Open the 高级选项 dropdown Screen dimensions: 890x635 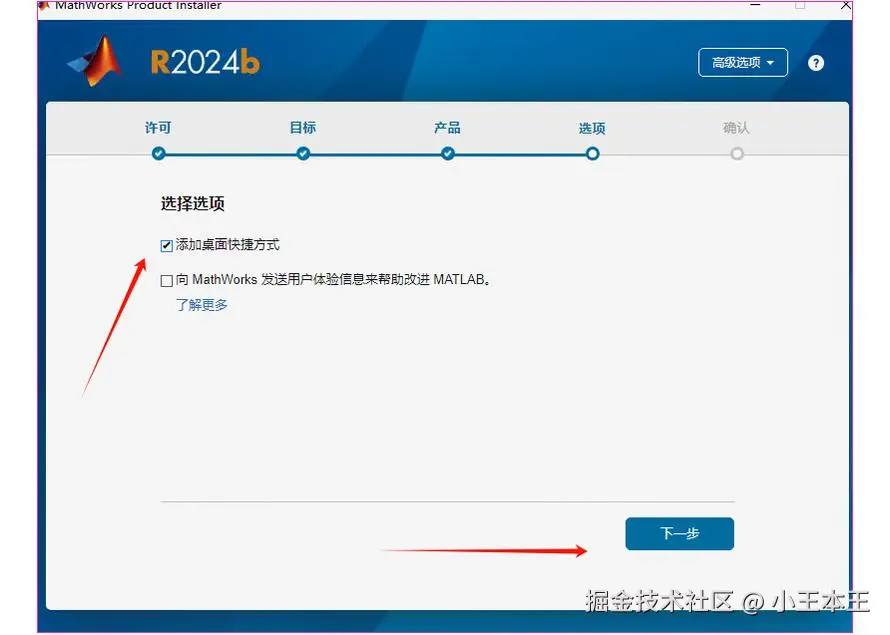pyautogui.click(x=742, y=62)
